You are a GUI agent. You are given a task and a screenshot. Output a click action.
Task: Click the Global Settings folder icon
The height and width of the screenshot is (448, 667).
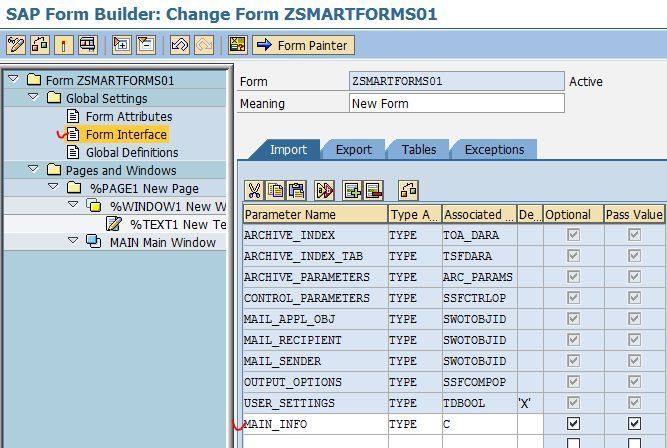(54, 97)
